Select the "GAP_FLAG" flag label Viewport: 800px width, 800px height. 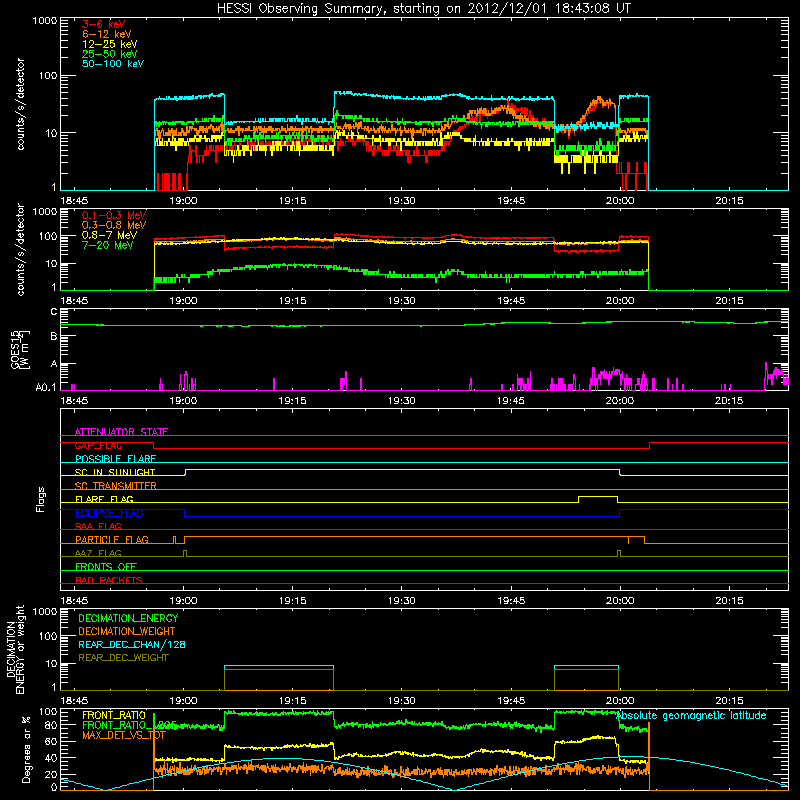[98, 445]
